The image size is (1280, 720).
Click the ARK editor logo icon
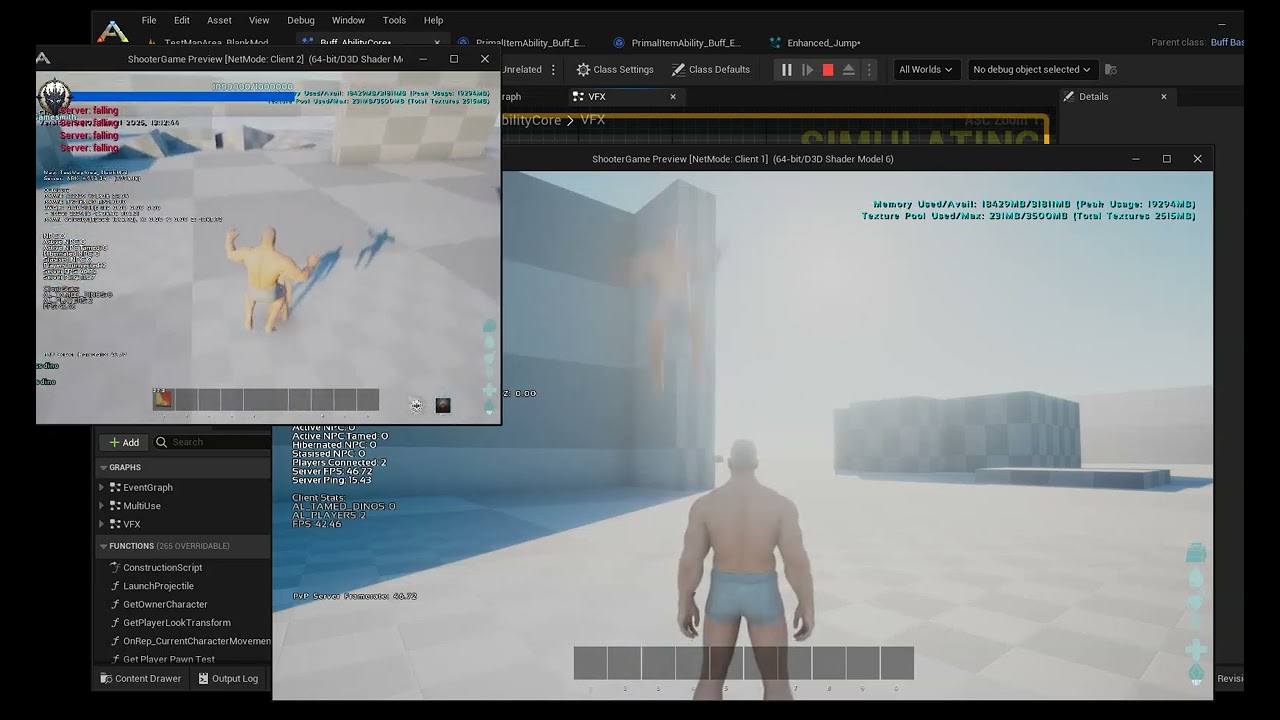click(x=113, y=32)
